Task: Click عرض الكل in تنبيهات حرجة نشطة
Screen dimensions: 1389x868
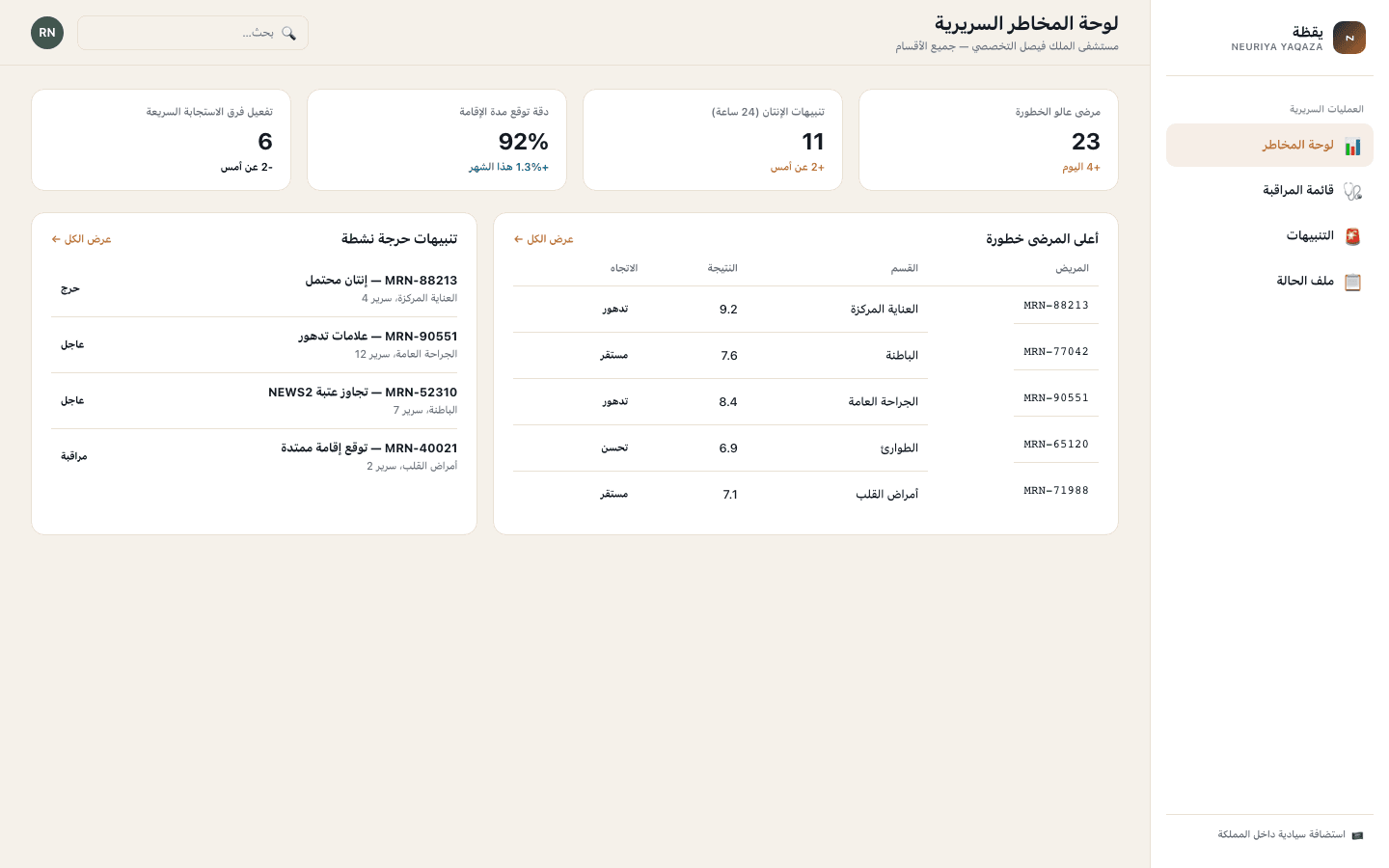Action: [x=81, y=239]
